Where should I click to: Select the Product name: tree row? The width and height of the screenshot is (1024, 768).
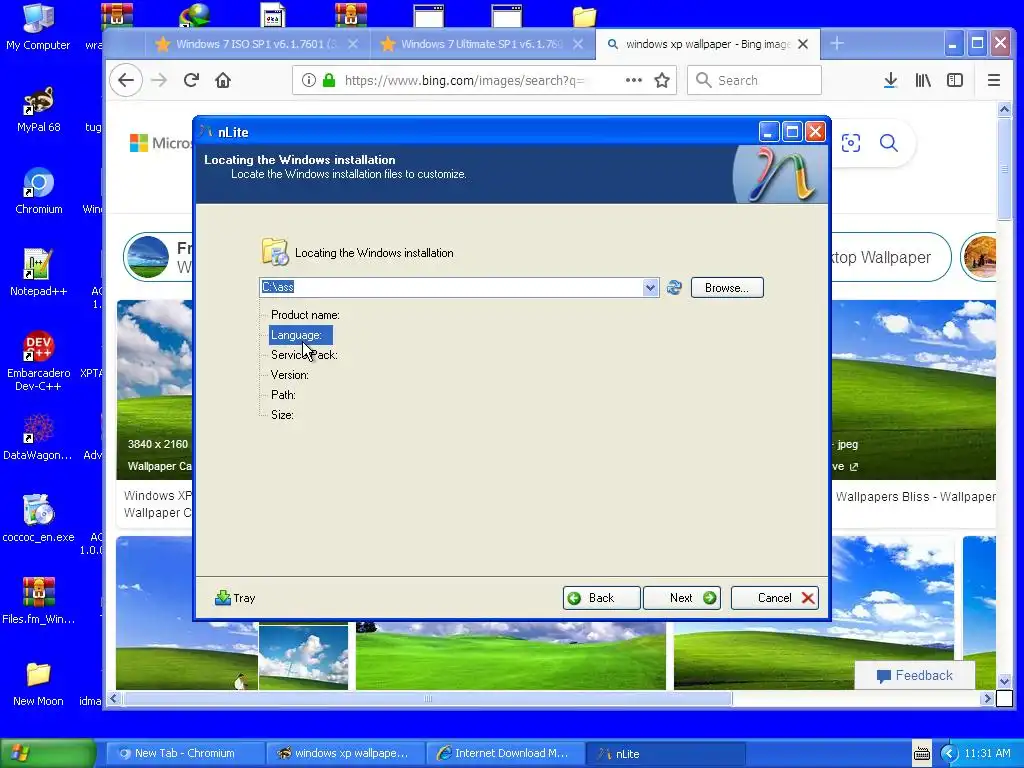(305, 315)
